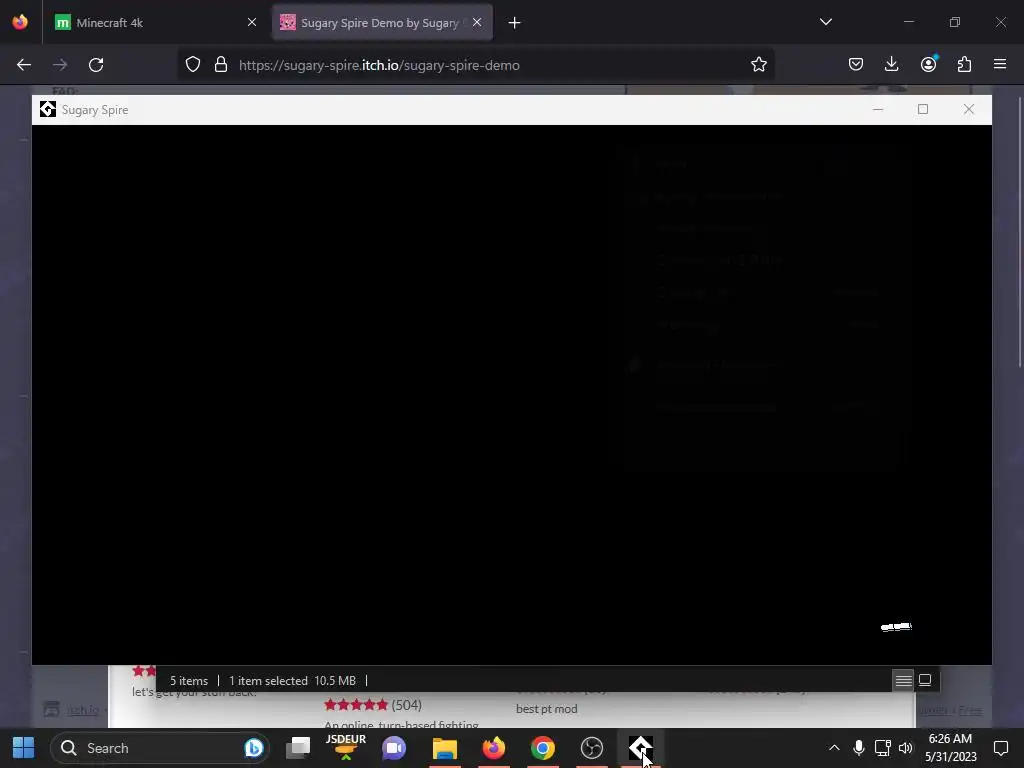This screenshot has height=768, width=1024.
Task: Click the taskbar Search box
Action: [161, 748]
